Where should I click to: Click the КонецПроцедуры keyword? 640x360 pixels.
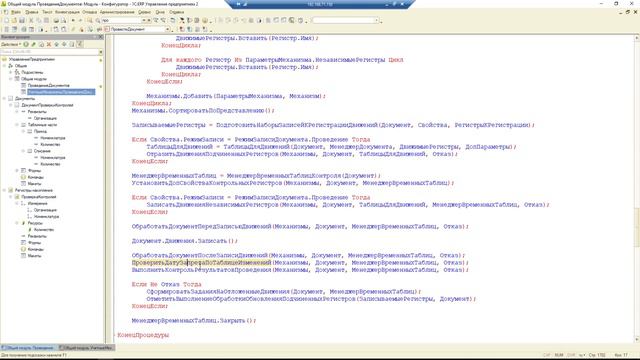[143, 335]
